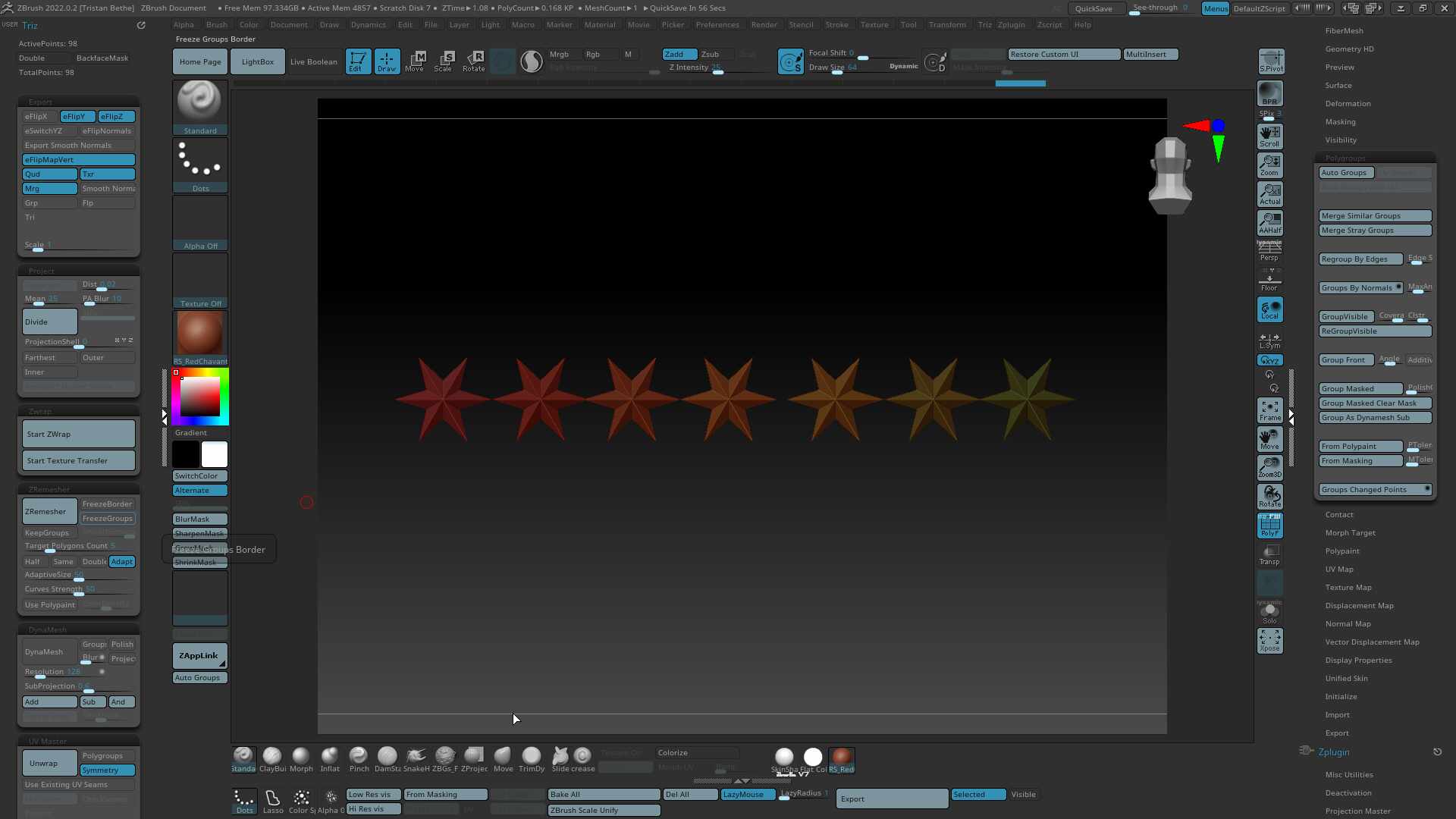Expand the UV Map section
This screenshot has width=1456, height=819.
click(x=1339, y=570)
